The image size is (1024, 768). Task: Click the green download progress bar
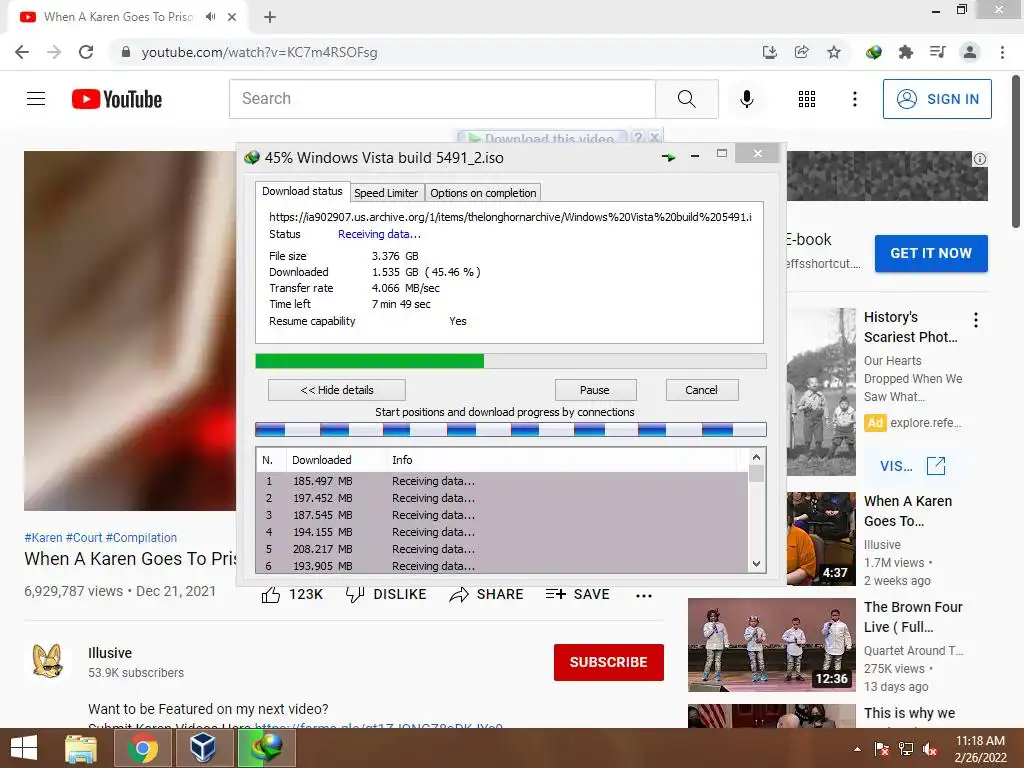[511, 361]
